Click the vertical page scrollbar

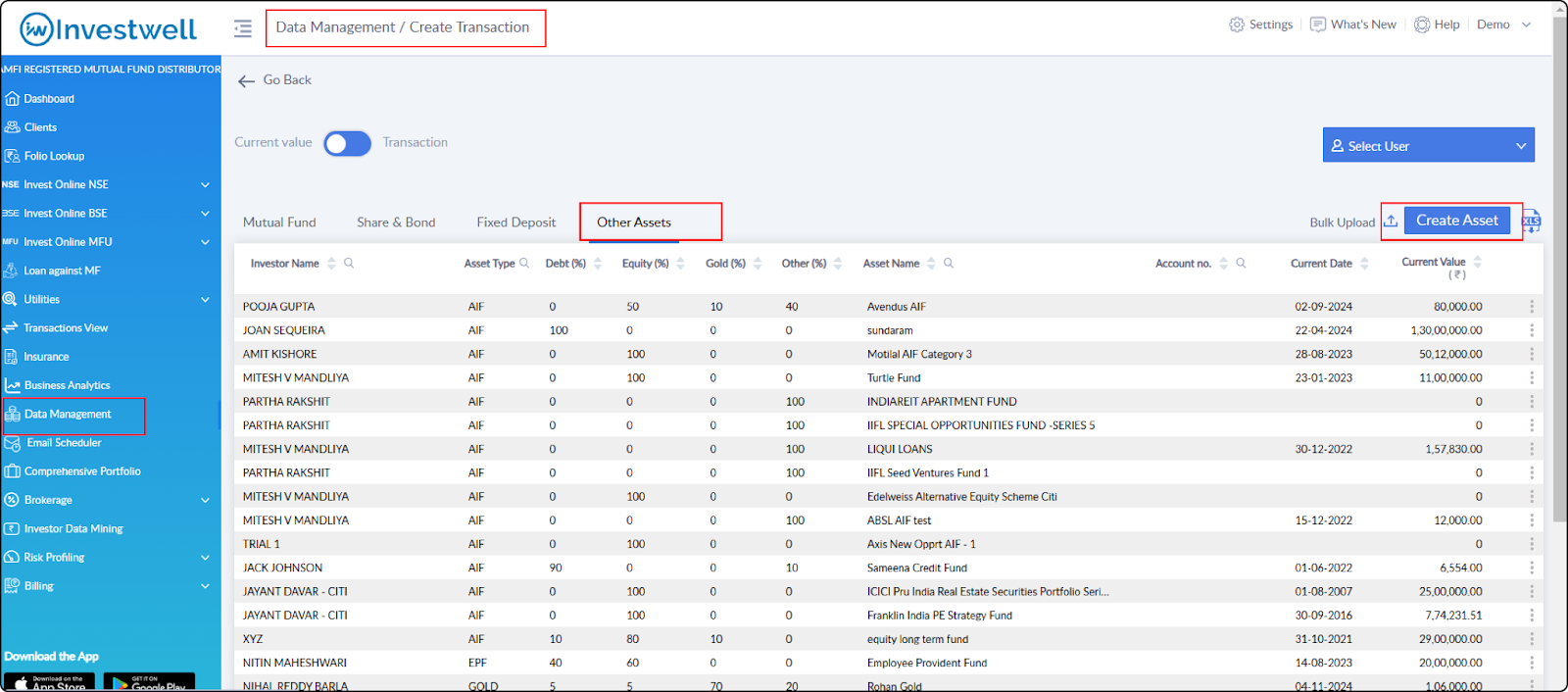click(x=1560, y=270)
